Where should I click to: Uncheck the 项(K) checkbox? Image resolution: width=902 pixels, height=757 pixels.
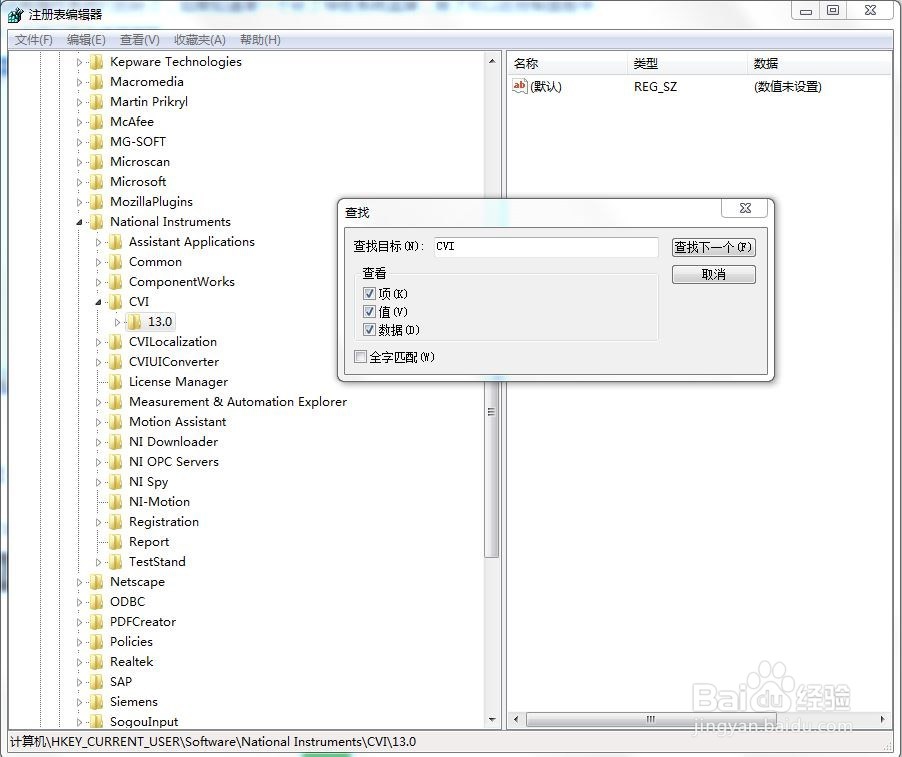369,294
